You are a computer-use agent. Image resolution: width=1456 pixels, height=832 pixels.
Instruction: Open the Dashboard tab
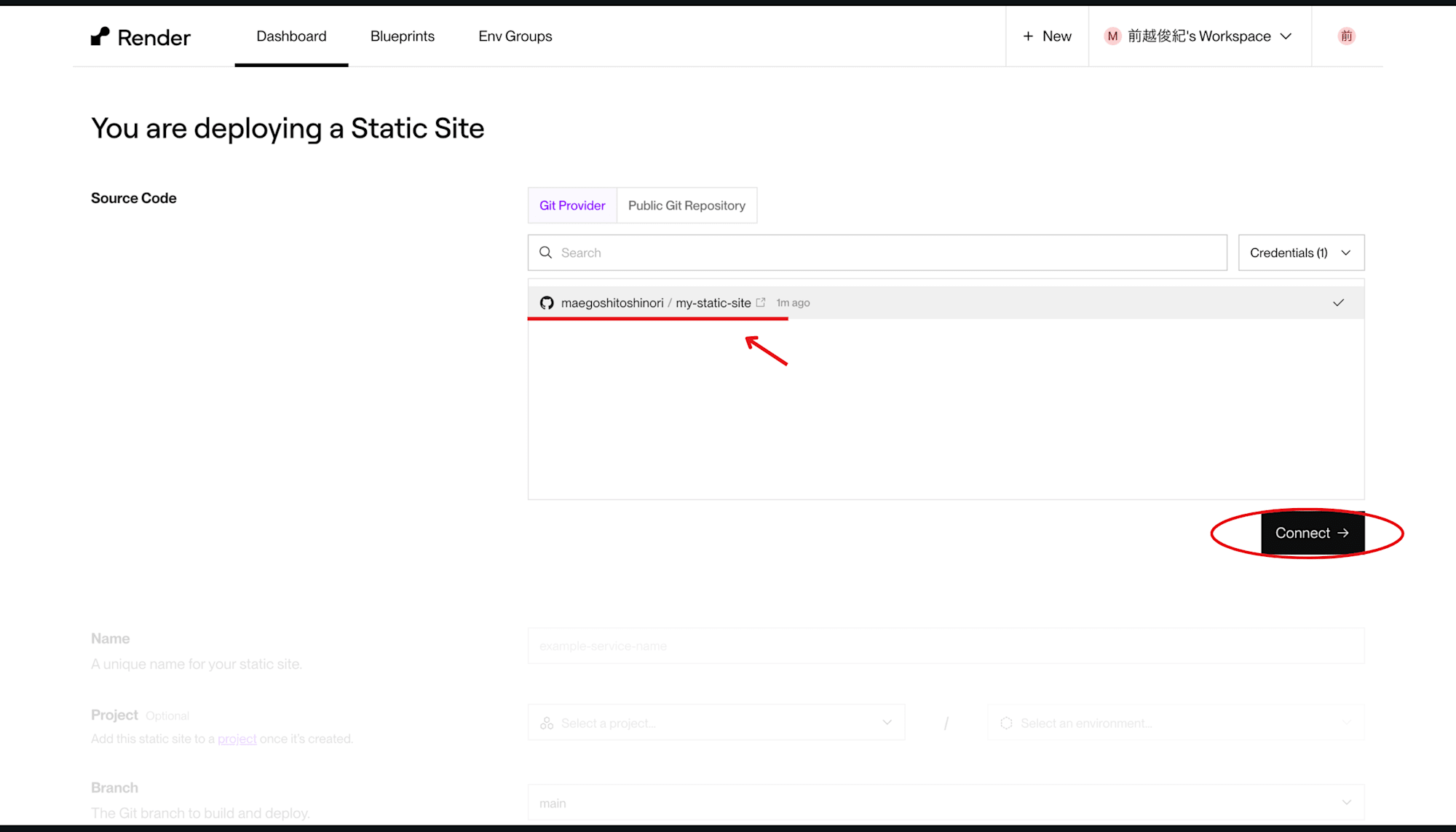point(291,36)
